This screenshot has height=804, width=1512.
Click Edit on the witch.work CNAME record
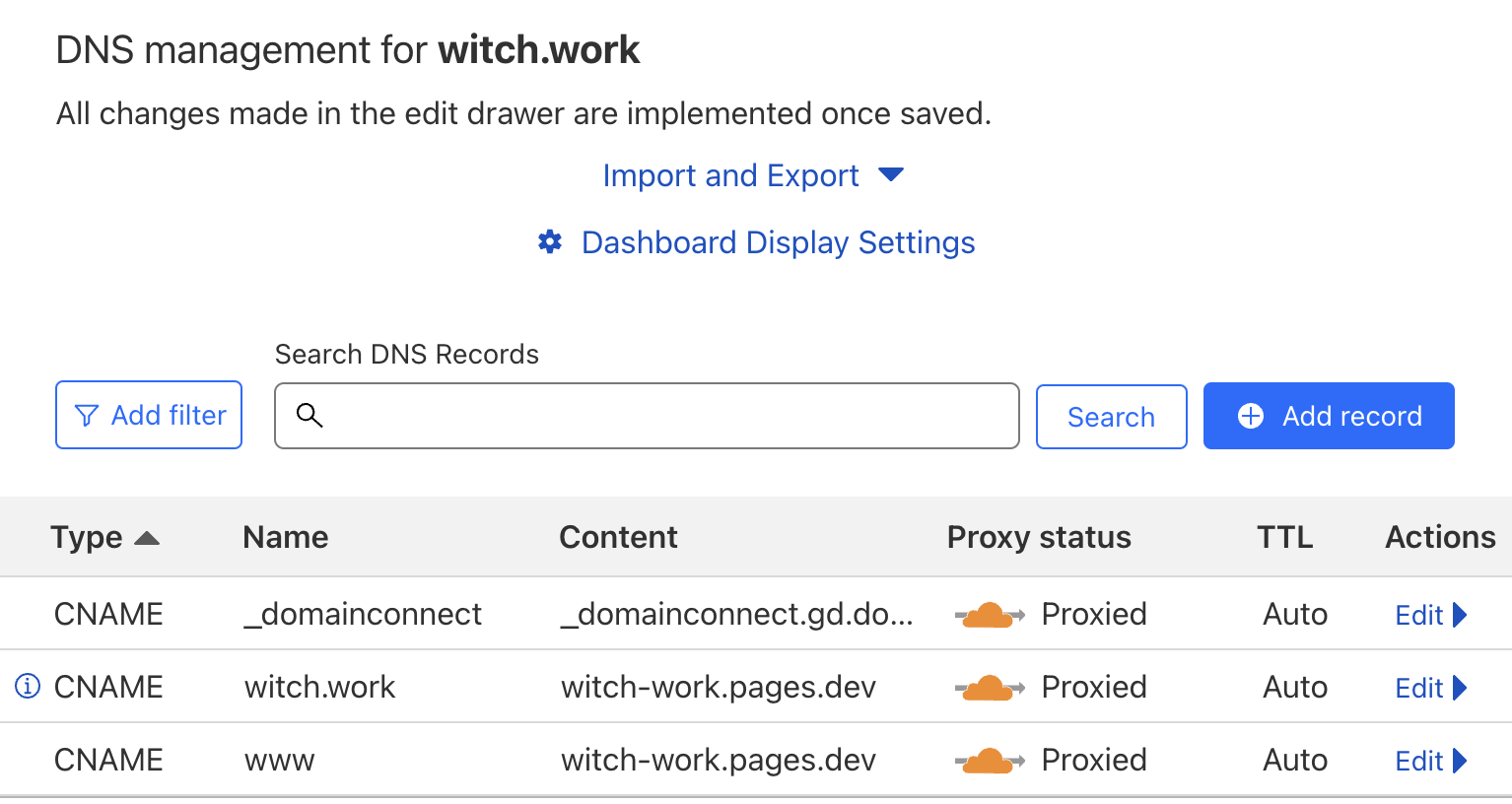click(x=1418, y=687)
